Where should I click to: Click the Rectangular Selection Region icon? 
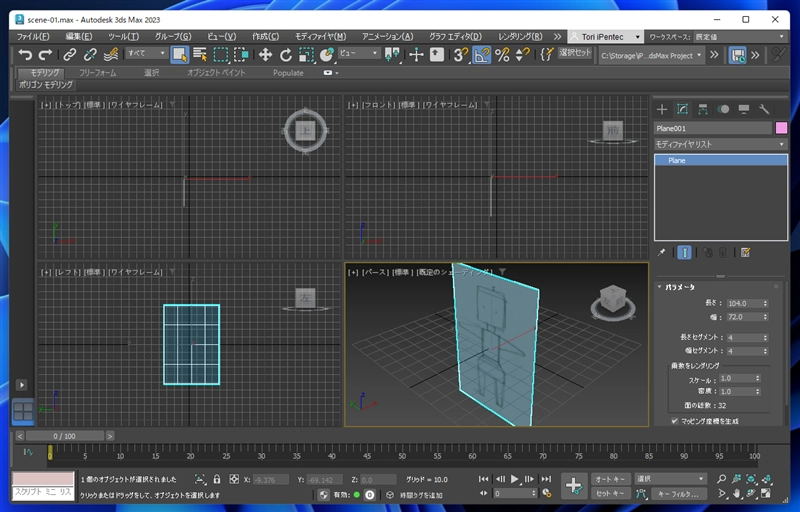[221, 55]
